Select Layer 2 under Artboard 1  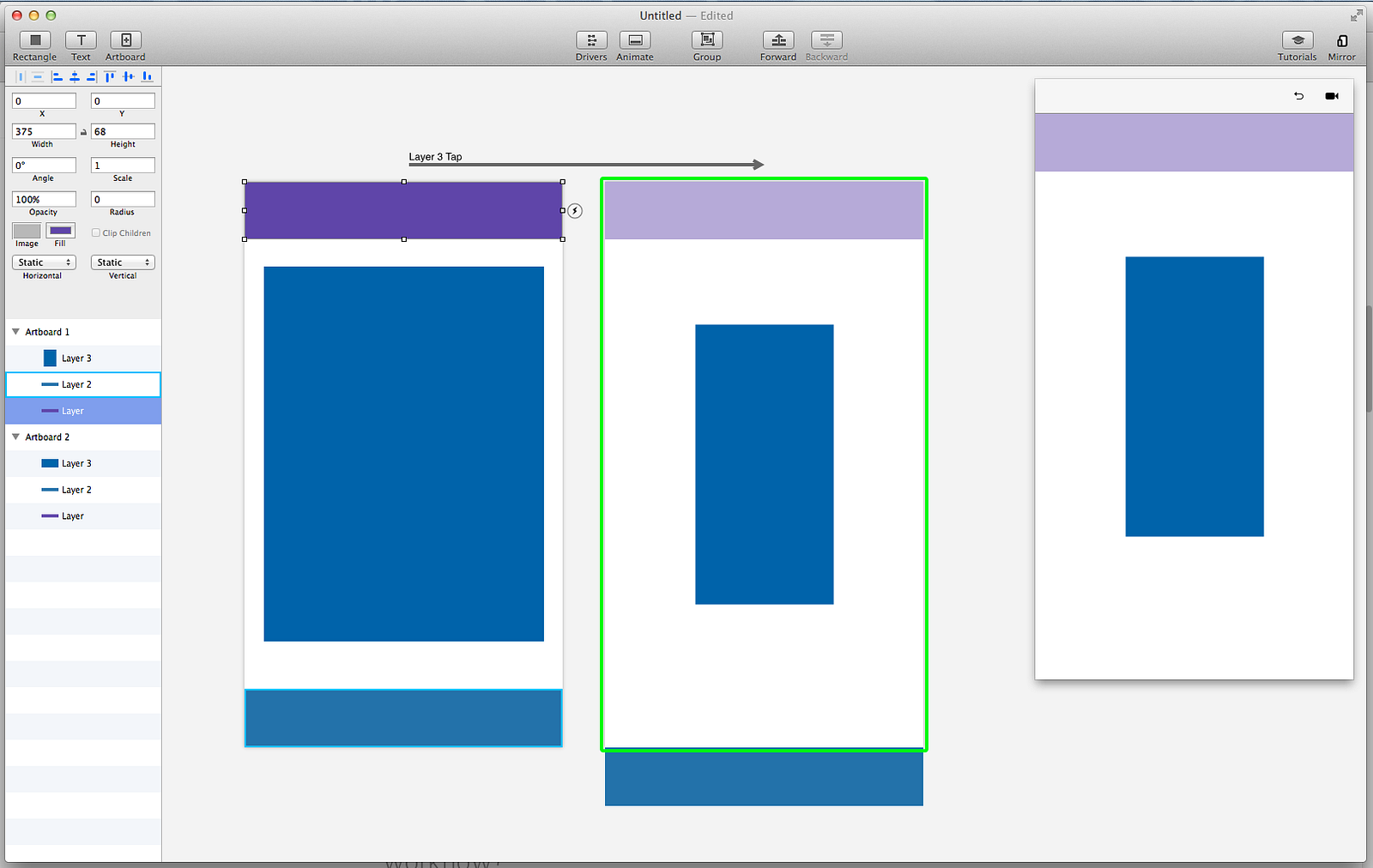pos(83,384)
